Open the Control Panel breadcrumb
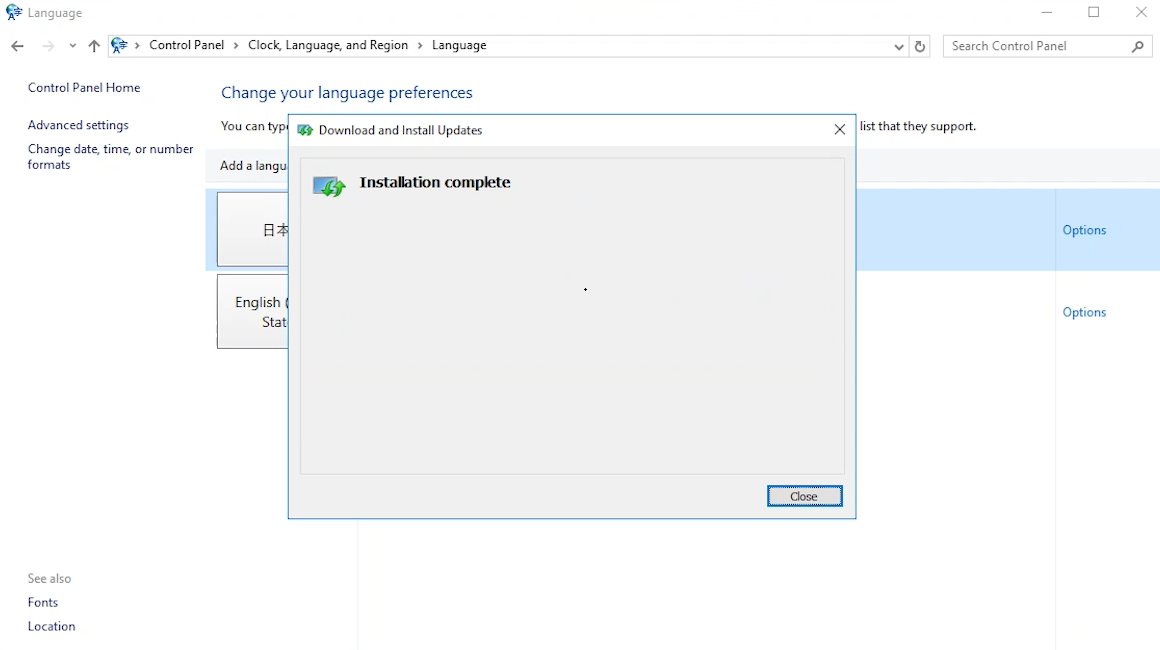The image size is (1160, 650). click(186, 45)
